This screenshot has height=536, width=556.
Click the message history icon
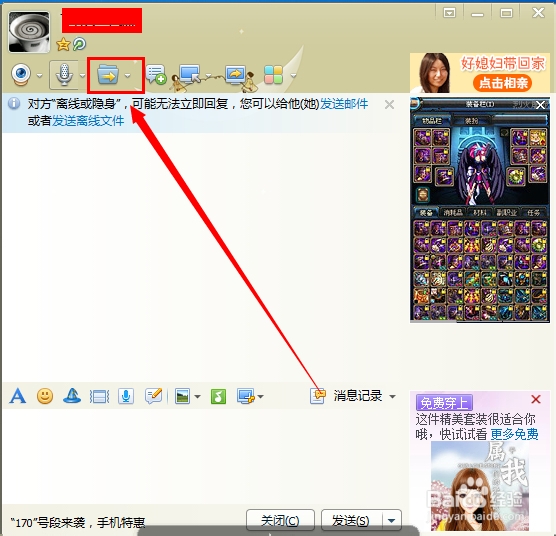click(317, 396)
